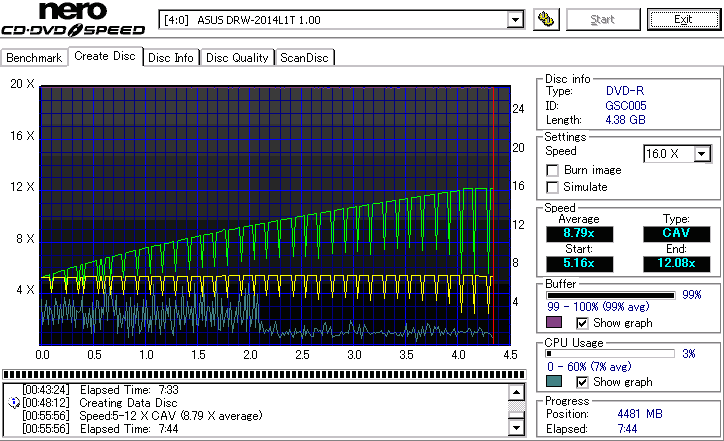Viewport: 724px width, 441px height.
Task: Switch to the Benchmark tab
Action: coord(35,58)
